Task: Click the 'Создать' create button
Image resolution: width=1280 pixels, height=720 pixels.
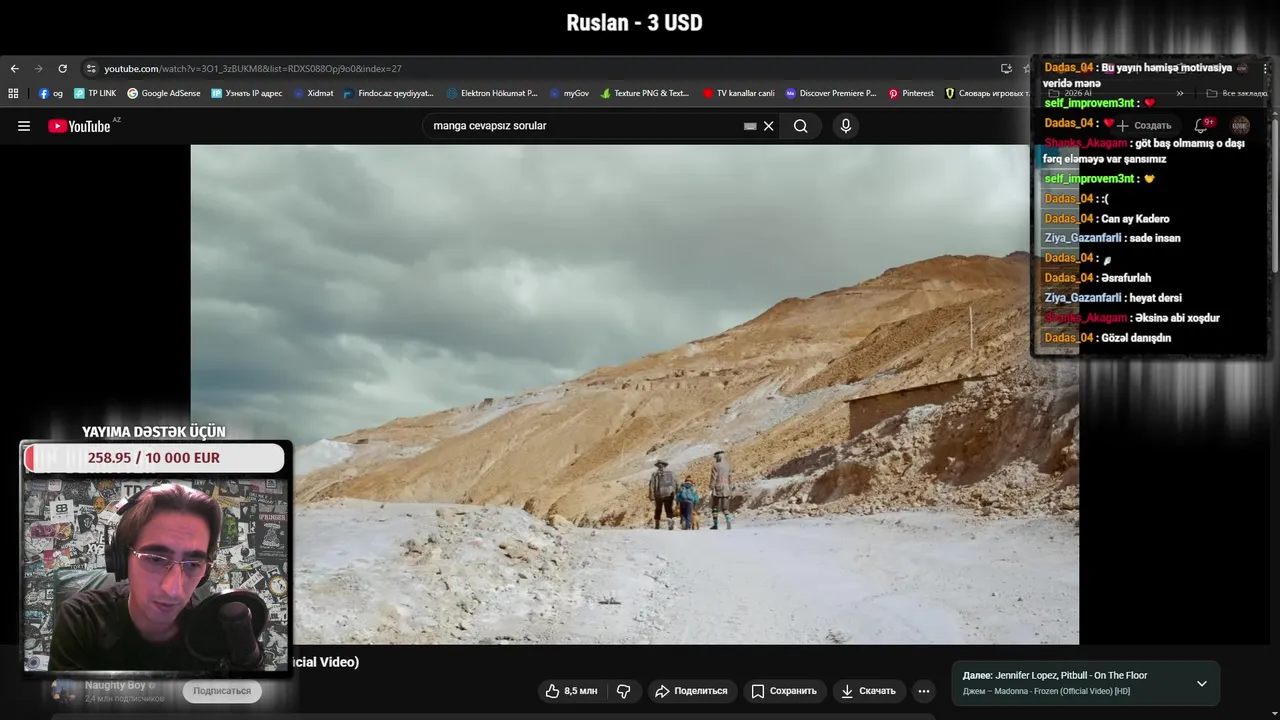Action: pyautogui.click(x=1143, y=126)
